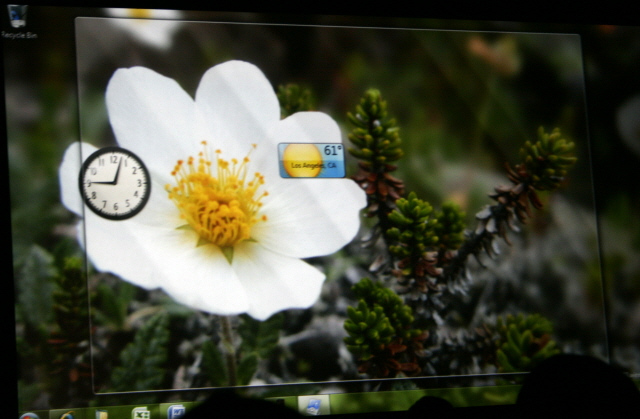This screenshot has width=640, height=419.
Task: Open the Los Angeles weather gadget
Action: (x=312, y=160)
